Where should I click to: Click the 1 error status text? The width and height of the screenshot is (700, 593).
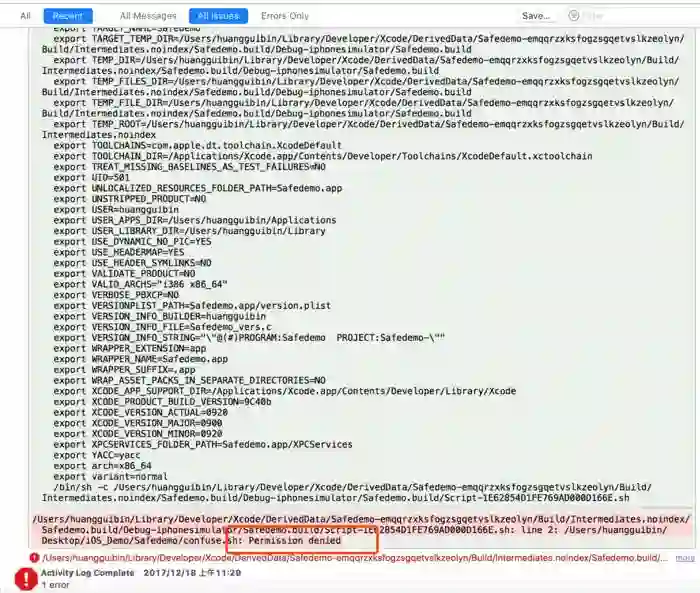[56, 585]
